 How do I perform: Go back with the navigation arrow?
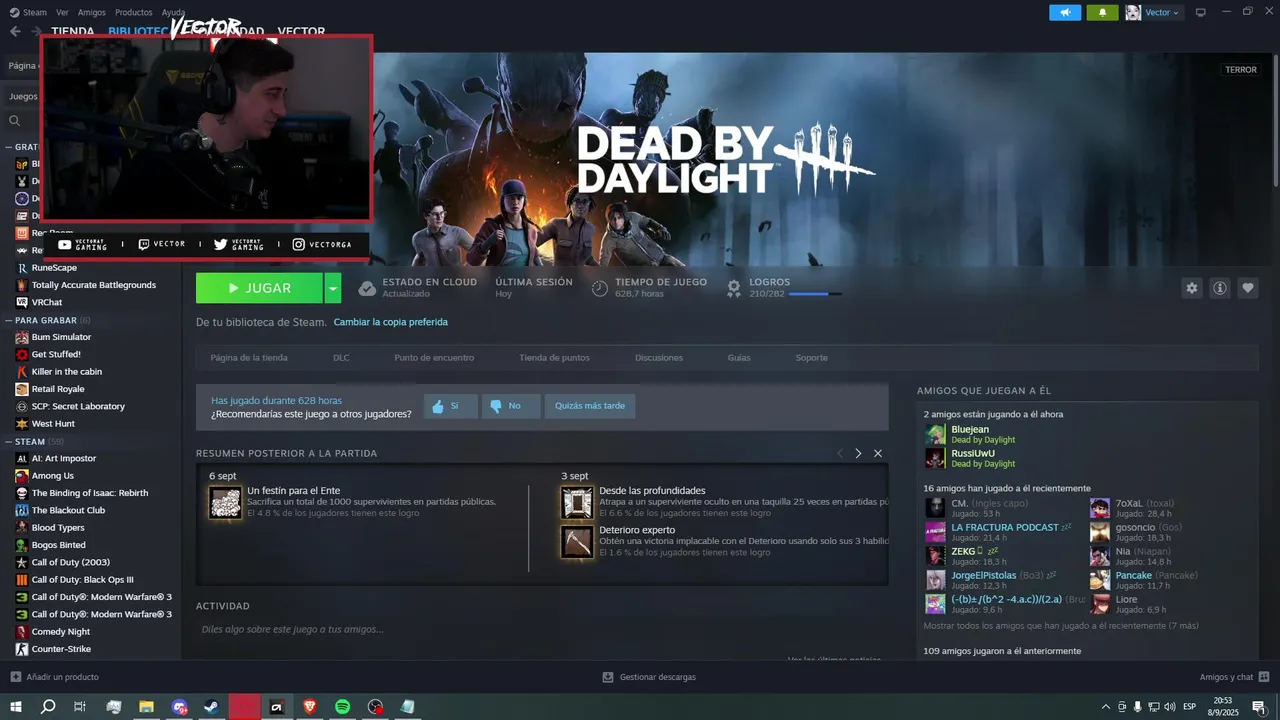point(15,31)
